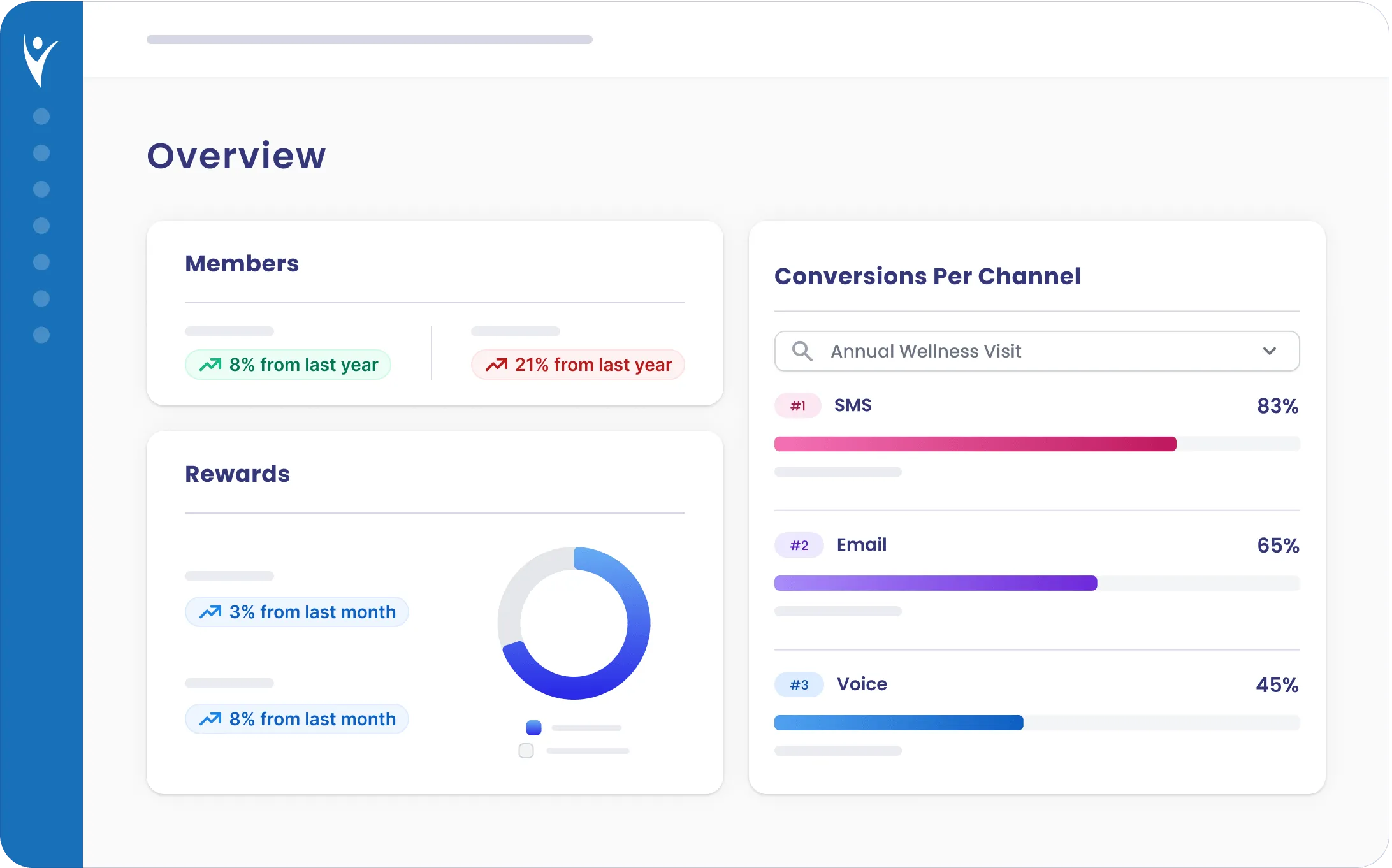This screenshot has height=868, width=1392.
Task: Click the blue Rewards donut chart
Action: [574, 623]
